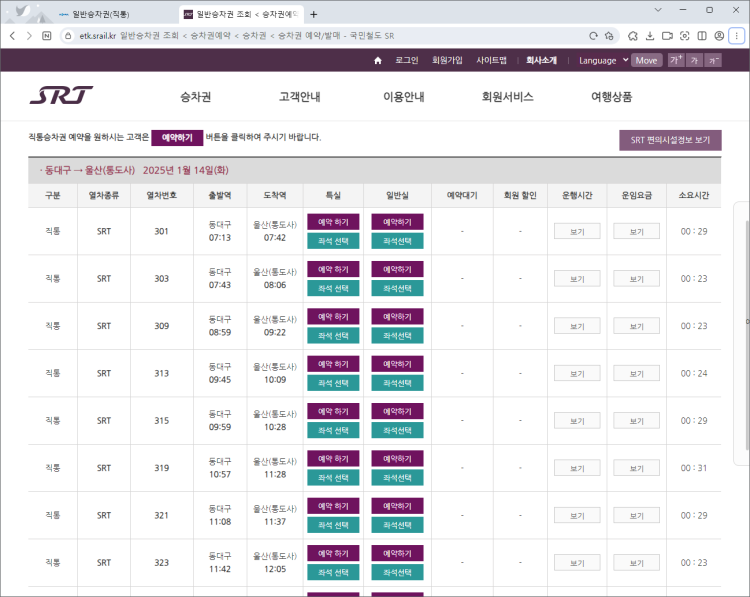Open the browser extensions puzzle icon
This screenshot has height=597, width=750.
(x=633, y=36)
